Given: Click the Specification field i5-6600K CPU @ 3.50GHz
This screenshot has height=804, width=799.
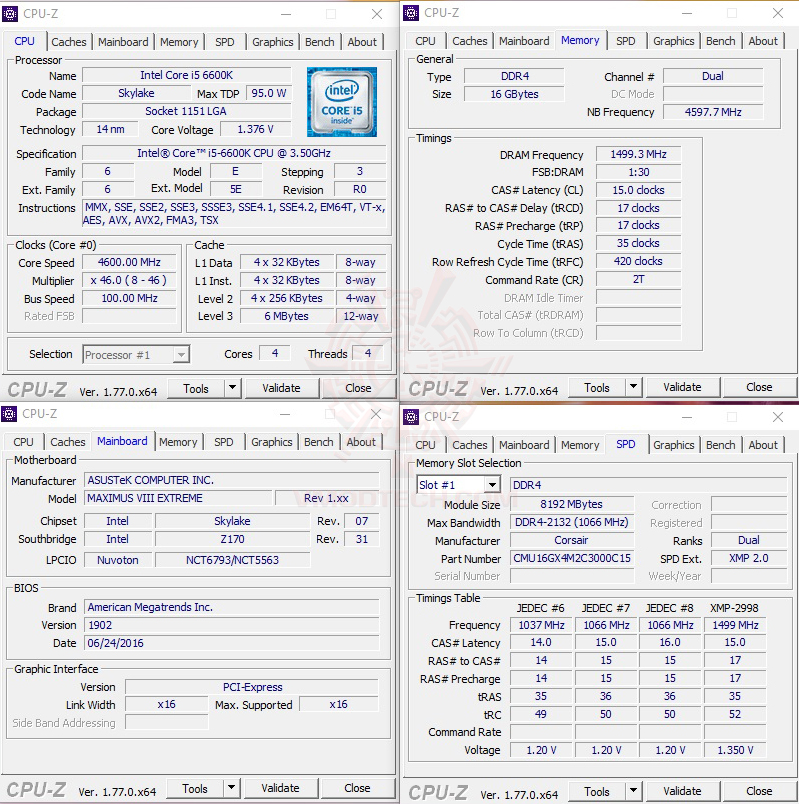Looking at the screenshot, I should (234, 153).
